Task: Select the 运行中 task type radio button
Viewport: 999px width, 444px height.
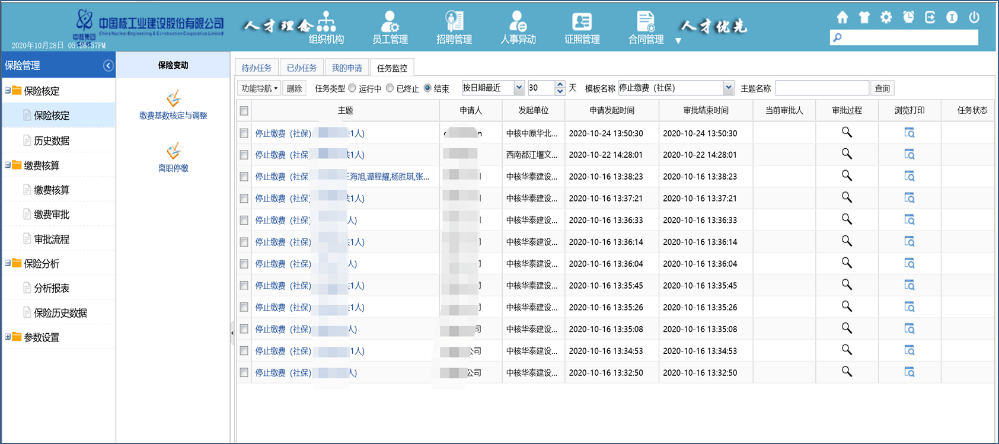Action: pyautogui.click(x=352, y=88)
